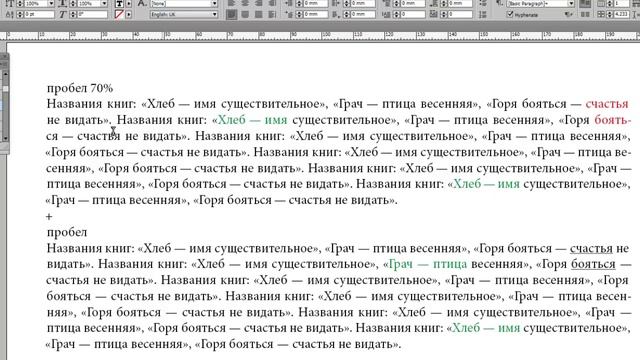This screenshot has width=640, height=360.
Task: Click the clear overrides icon right of Hyphenate
Action: 569,15
